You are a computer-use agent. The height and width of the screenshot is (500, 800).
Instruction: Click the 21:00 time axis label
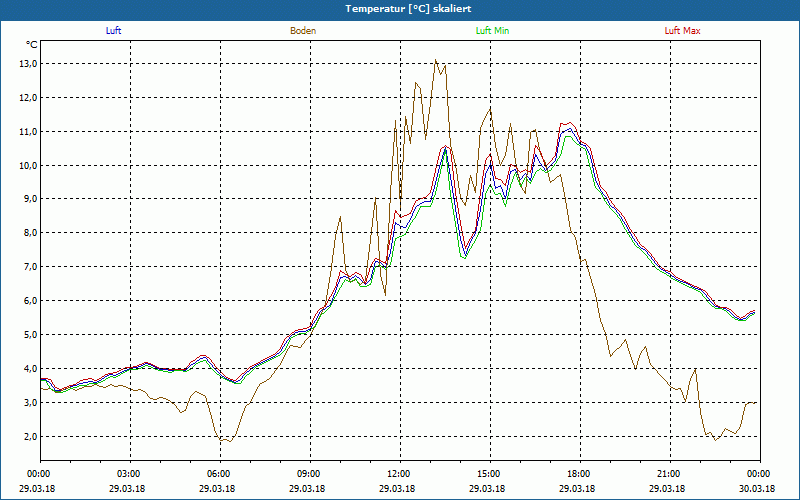(670, 474)
